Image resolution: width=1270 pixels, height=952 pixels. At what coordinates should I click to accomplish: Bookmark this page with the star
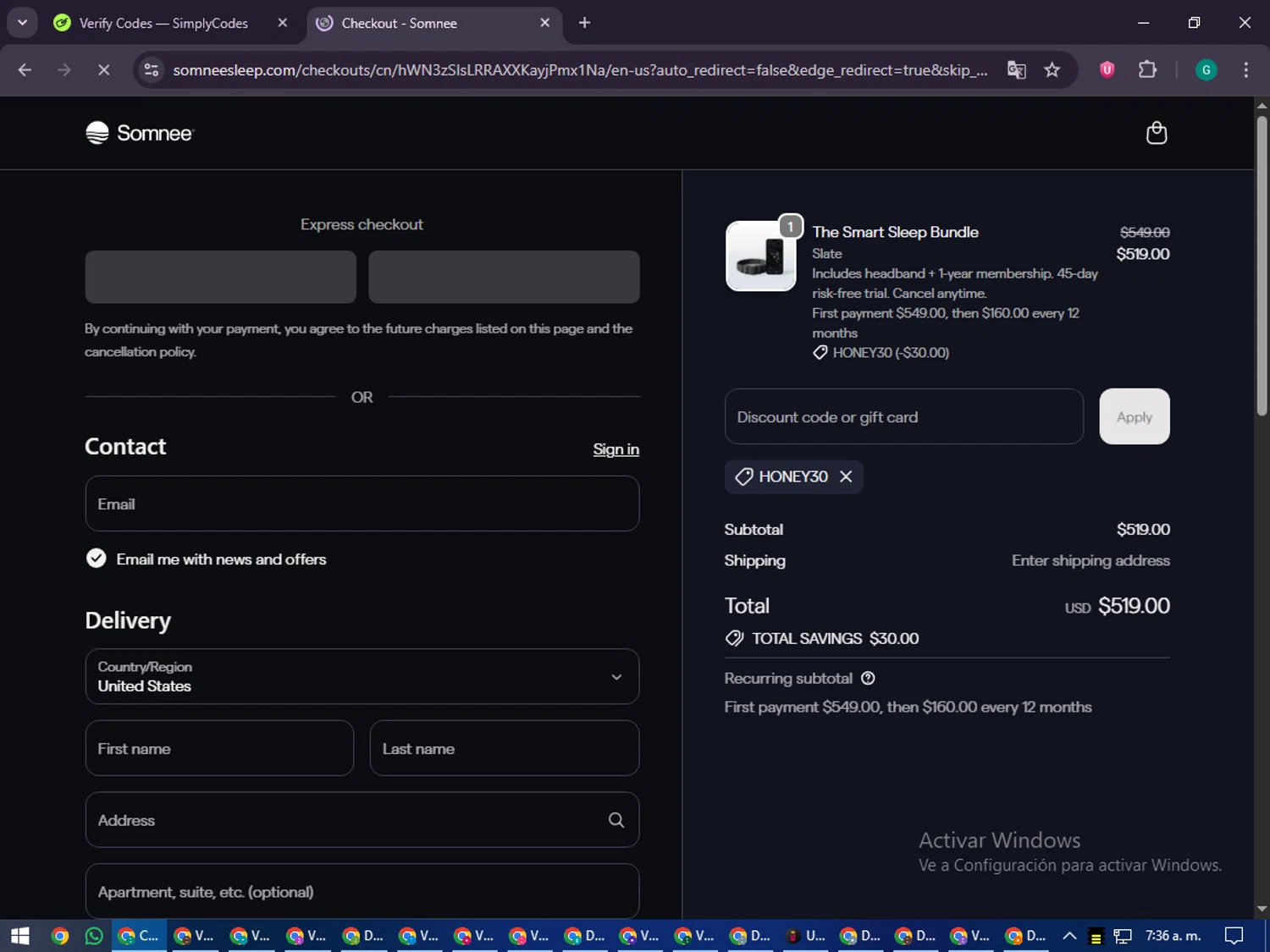tap(1052, 69)
